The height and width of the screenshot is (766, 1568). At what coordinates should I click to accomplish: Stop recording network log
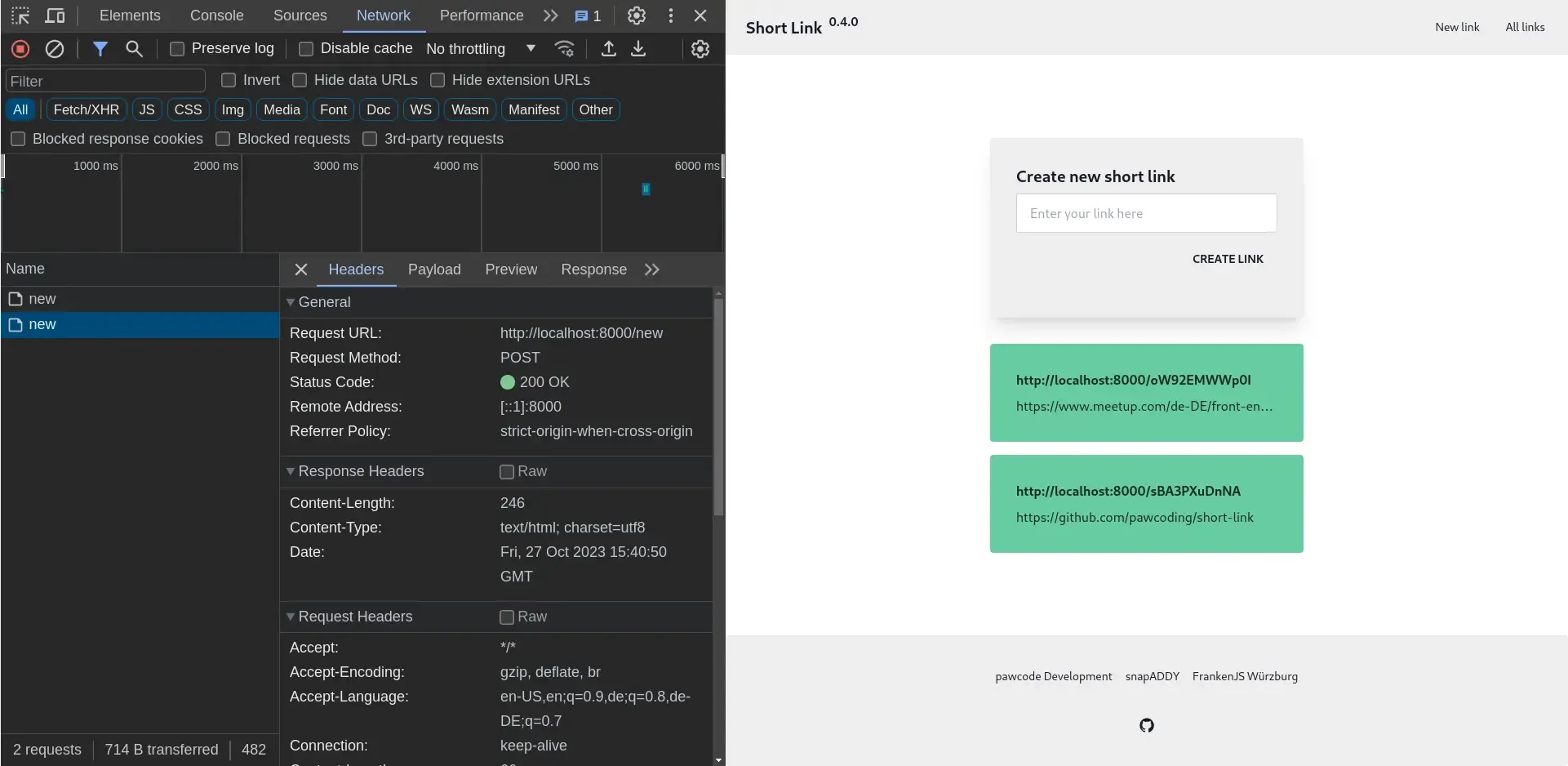20,49
